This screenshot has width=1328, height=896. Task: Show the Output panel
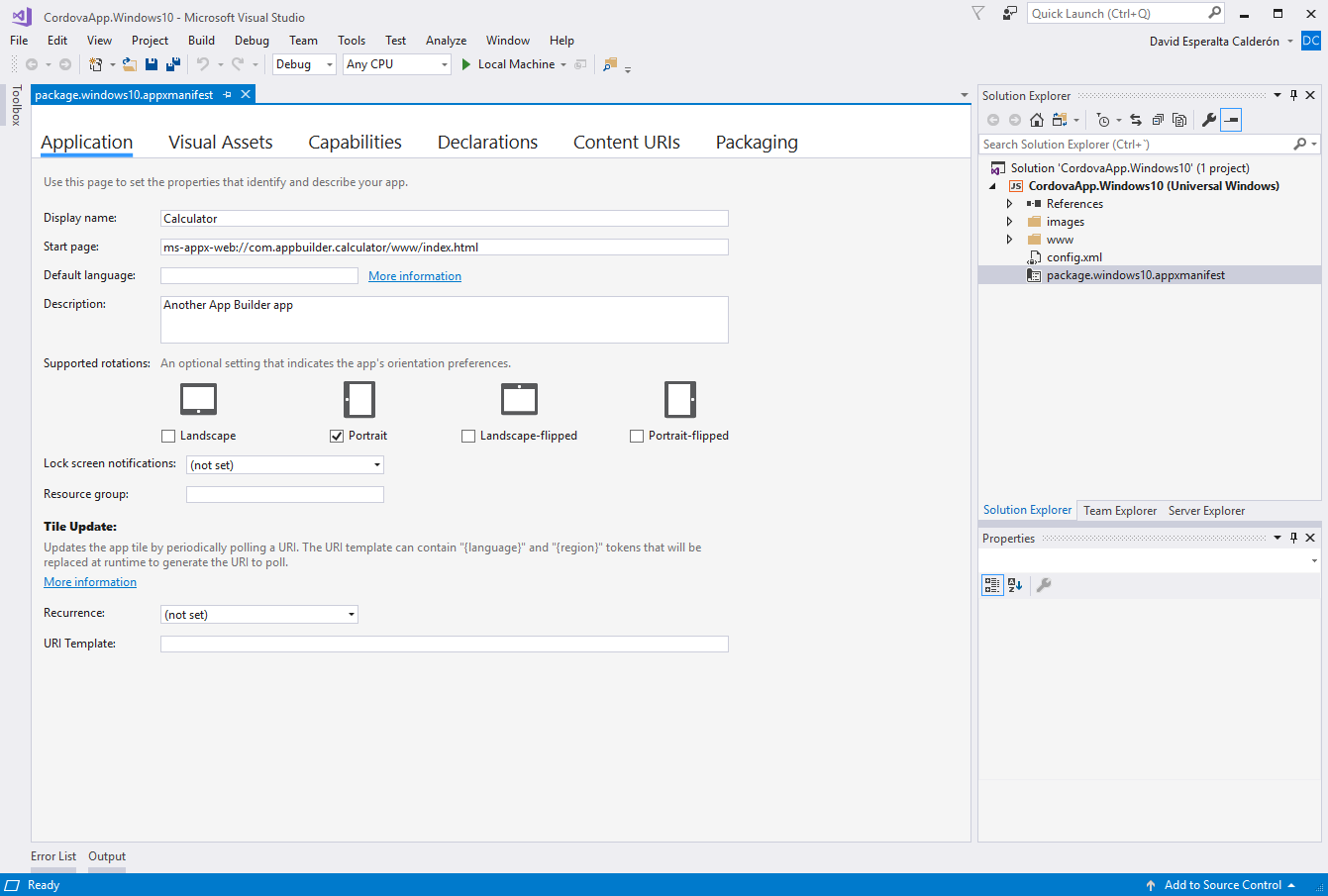pyautogui.click(x=107, y=856)
